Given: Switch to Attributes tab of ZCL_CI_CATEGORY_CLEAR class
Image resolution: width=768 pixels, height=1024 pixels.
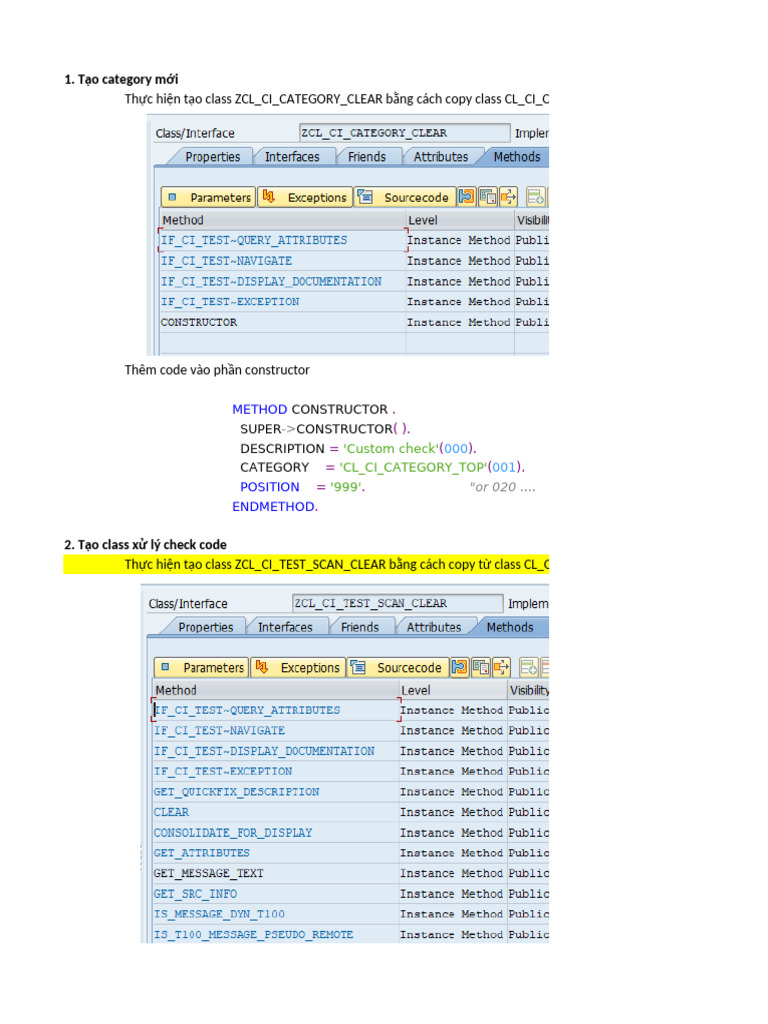Looking at the screenshot, I should [x=440, y=157].
